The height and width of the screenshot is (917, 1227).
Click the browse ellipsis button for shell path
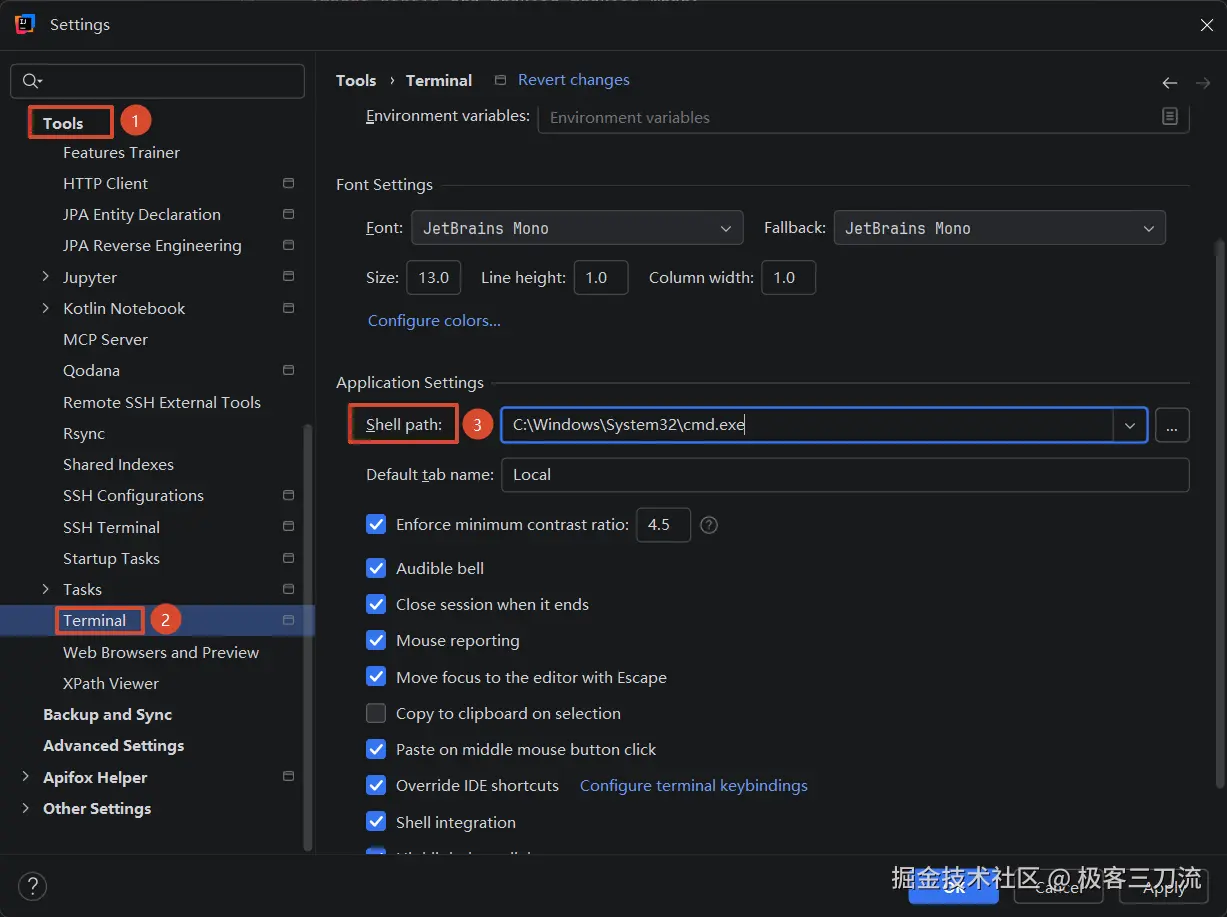1172,425
